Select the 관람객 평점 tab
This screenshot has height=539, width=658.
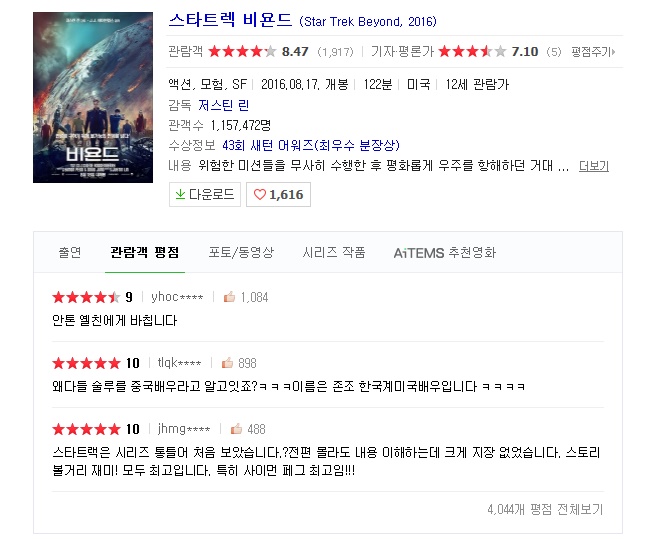(145, 253)
